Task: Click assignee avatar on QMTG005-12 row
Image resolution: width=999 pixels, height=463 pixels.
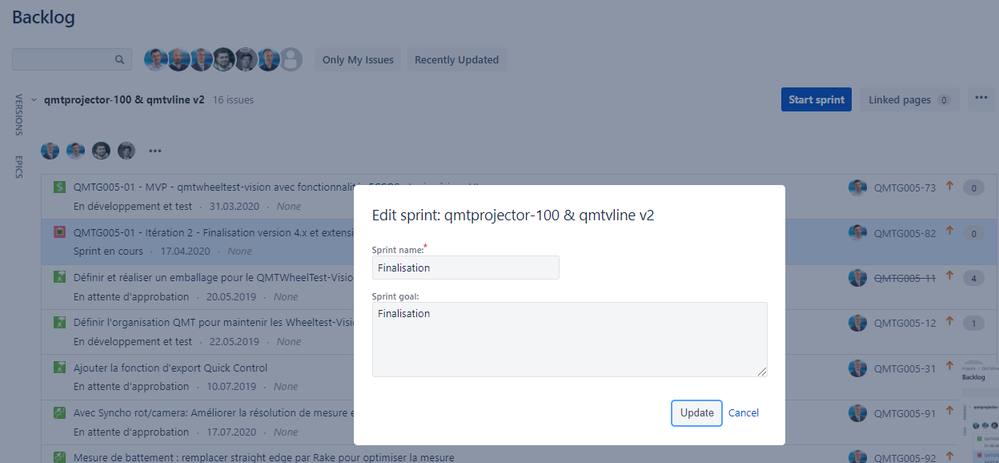Action: tap(858, 322)
